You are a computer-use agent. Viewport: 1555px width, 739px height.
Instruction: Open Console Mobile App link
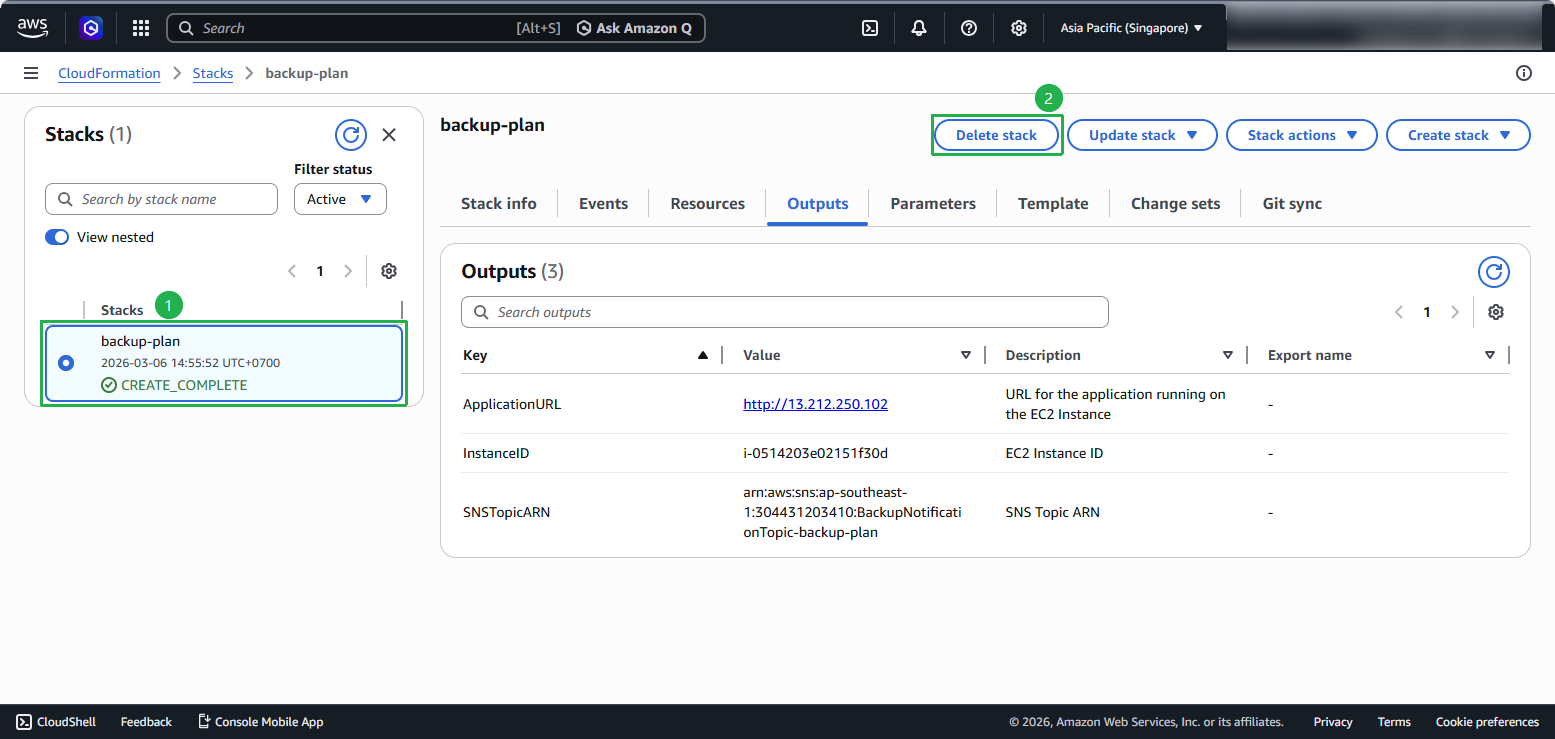(260, 722)
